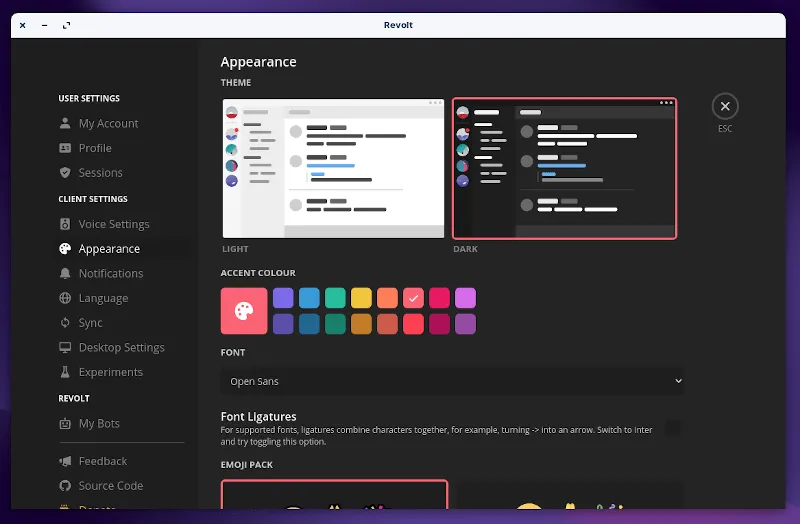Open the Source Code link

click(110, 486)
